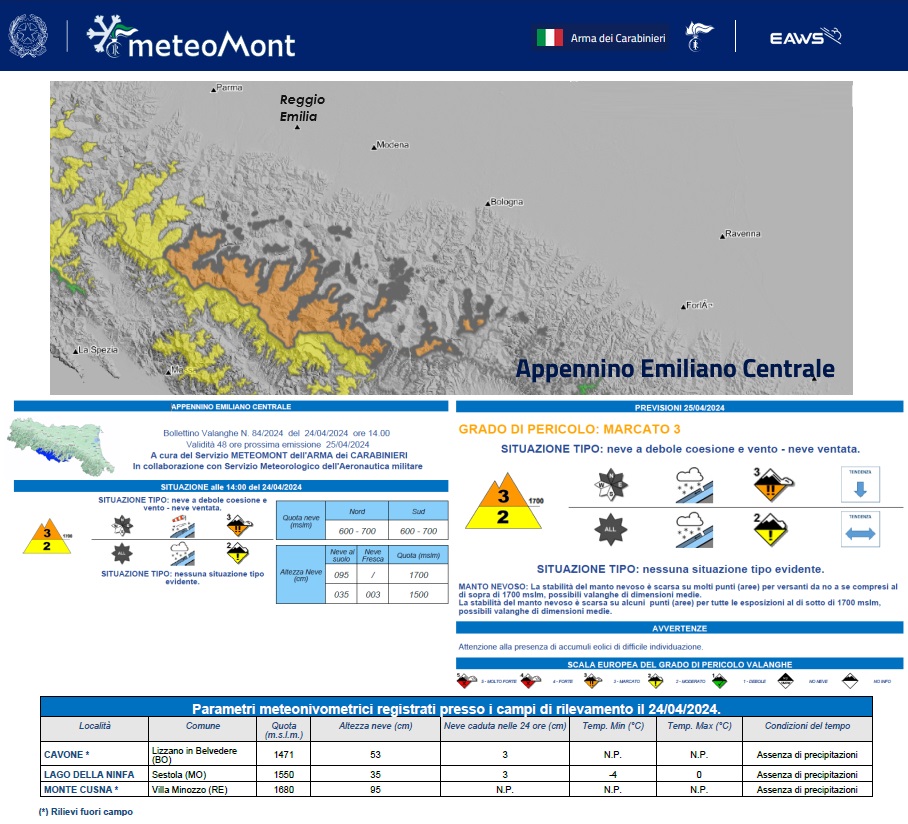This screenshot has width=908, height=824.
Task: Click the forecast danger level 3 diamond icon
Action: pyautogui.click(x=771, y=485)
